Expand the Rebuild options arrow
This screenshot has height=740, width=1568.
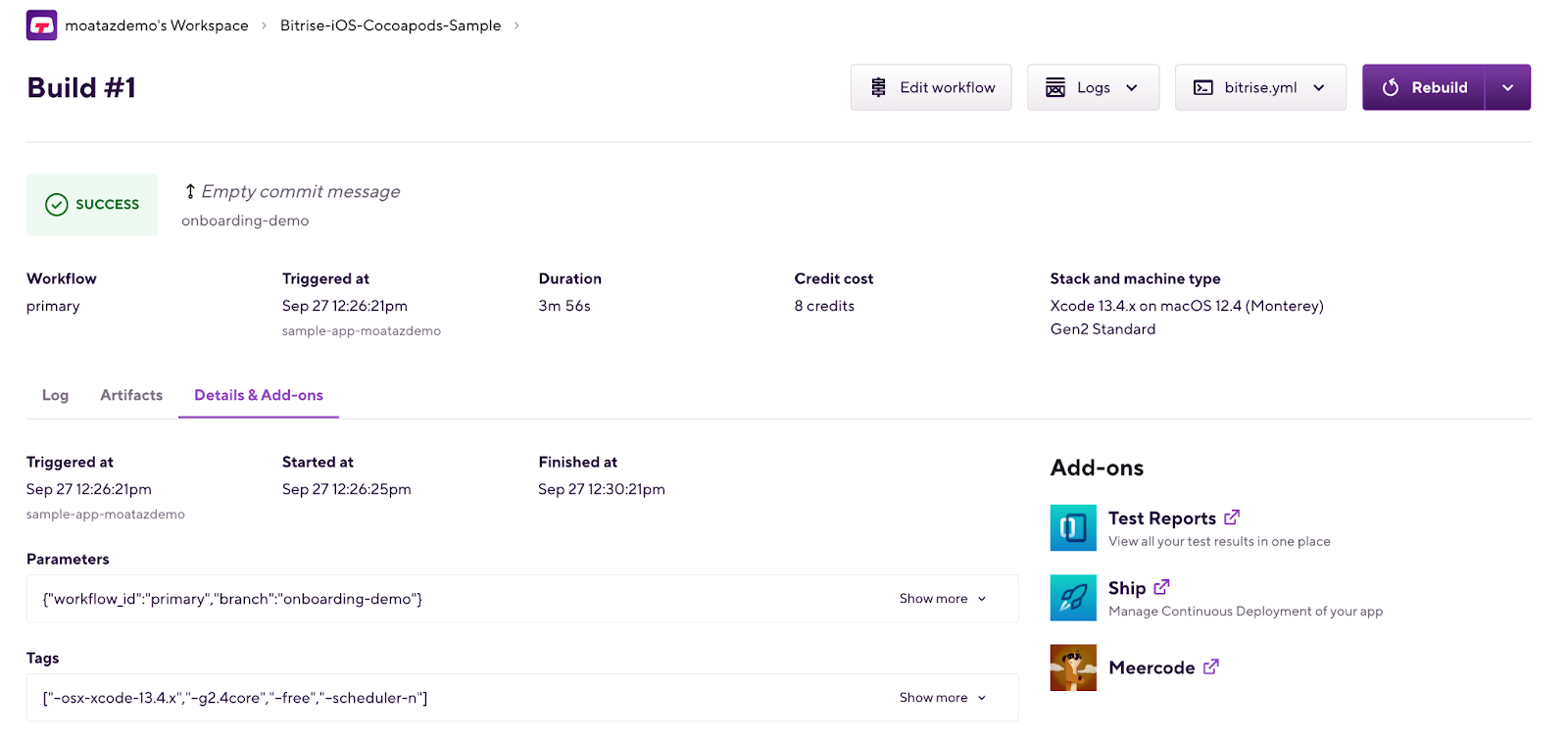(1508, 87)
